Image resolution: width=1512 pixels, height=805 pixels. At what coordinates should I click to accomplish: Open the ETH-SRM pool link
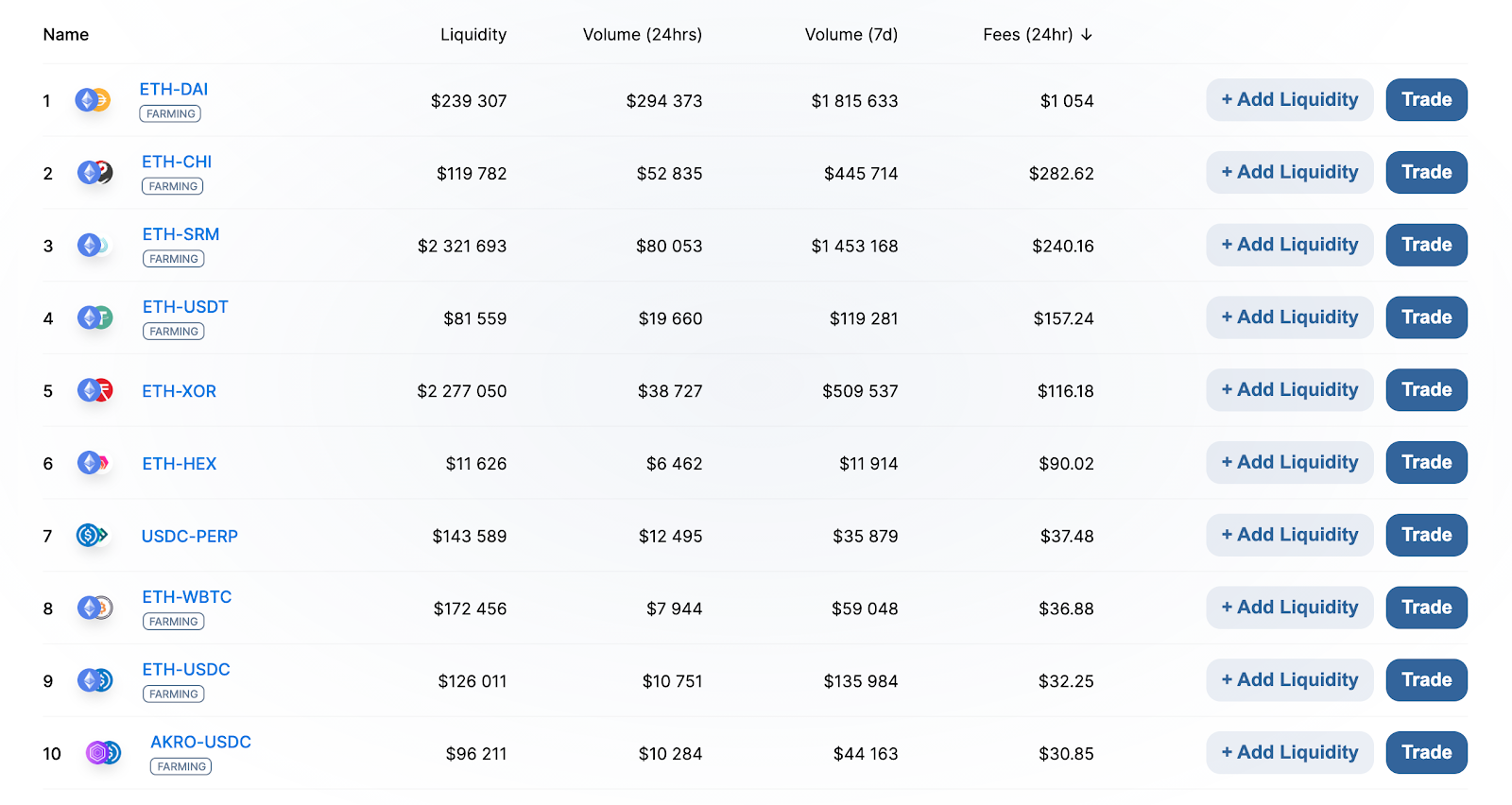point(180,234)
